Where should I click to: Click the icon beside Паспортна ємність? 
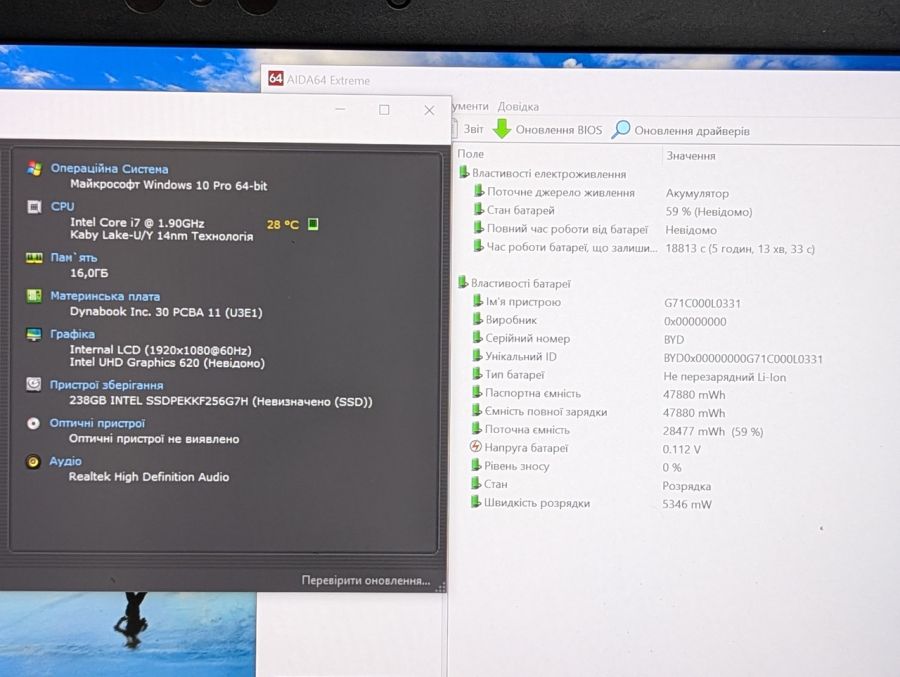(476, 392)
